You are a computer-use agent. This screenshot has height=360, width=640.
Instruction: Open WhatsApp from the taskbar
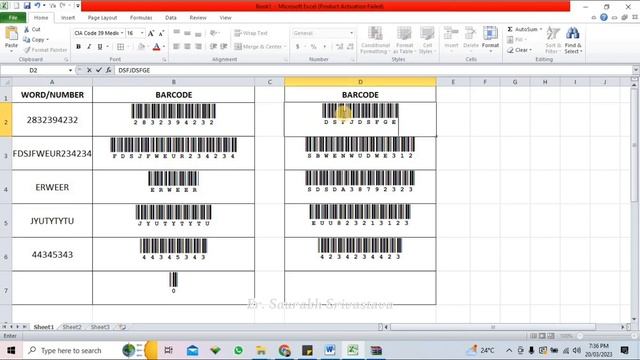click(238, 350)
